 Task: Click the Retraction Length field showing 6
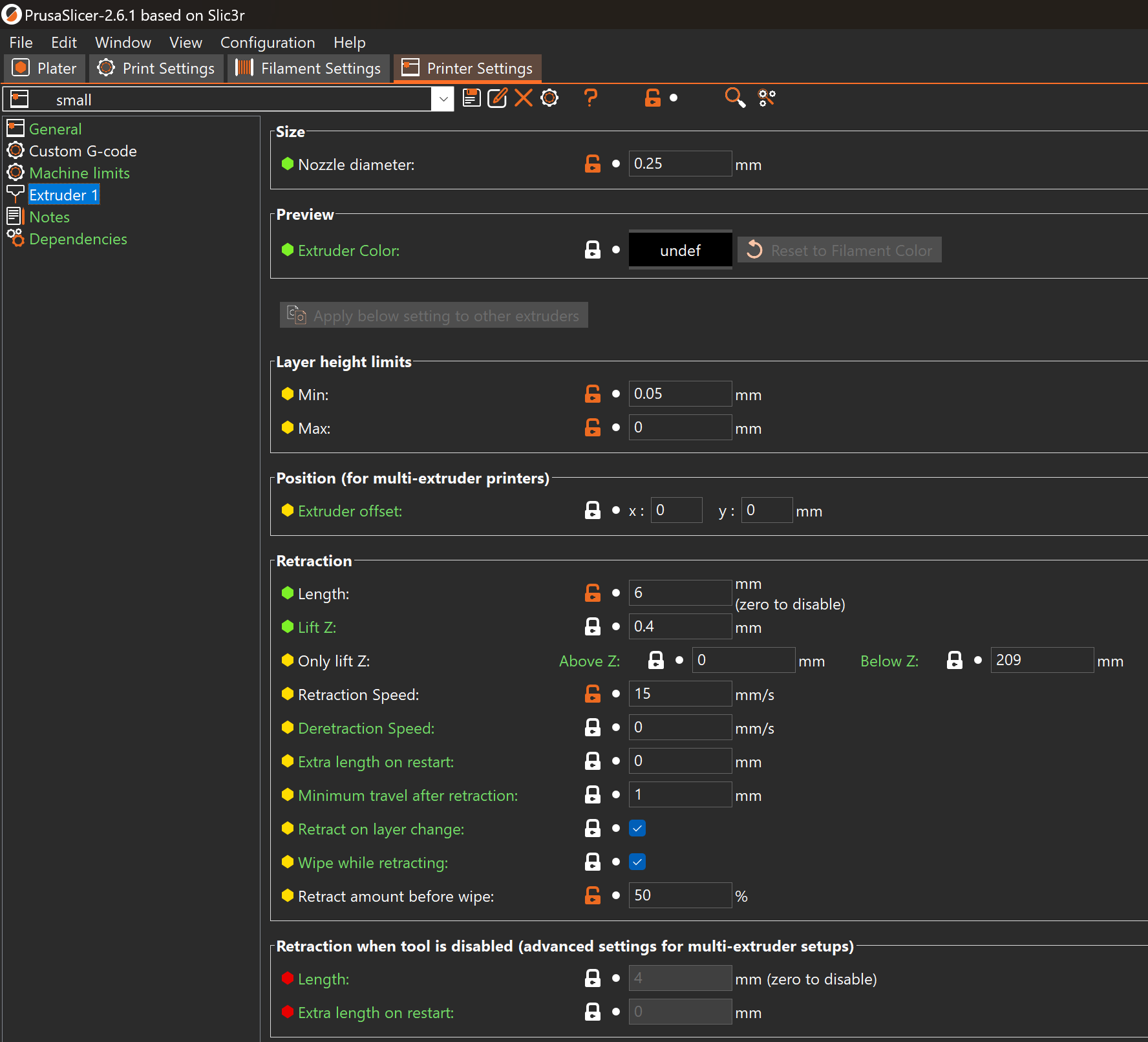680,593
